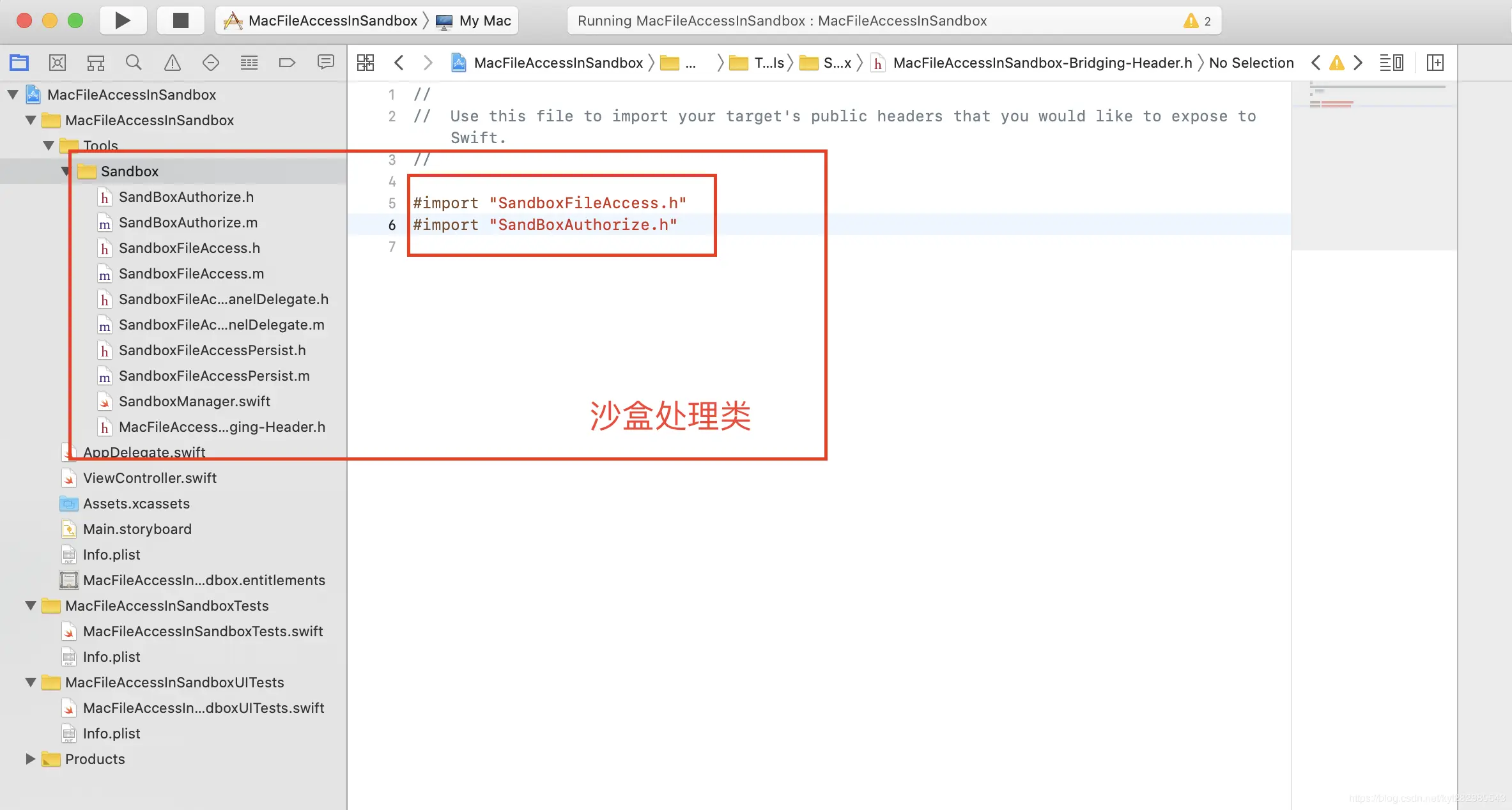Viewport: 1512px width, 810px height.
Task: Open the Report navigator speech-bubble icon
Action: 326,63
